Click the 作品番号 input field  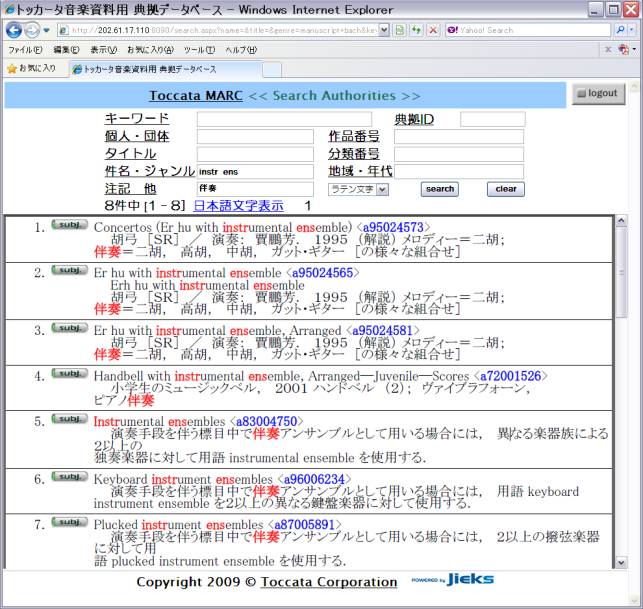tap(459, 137)
